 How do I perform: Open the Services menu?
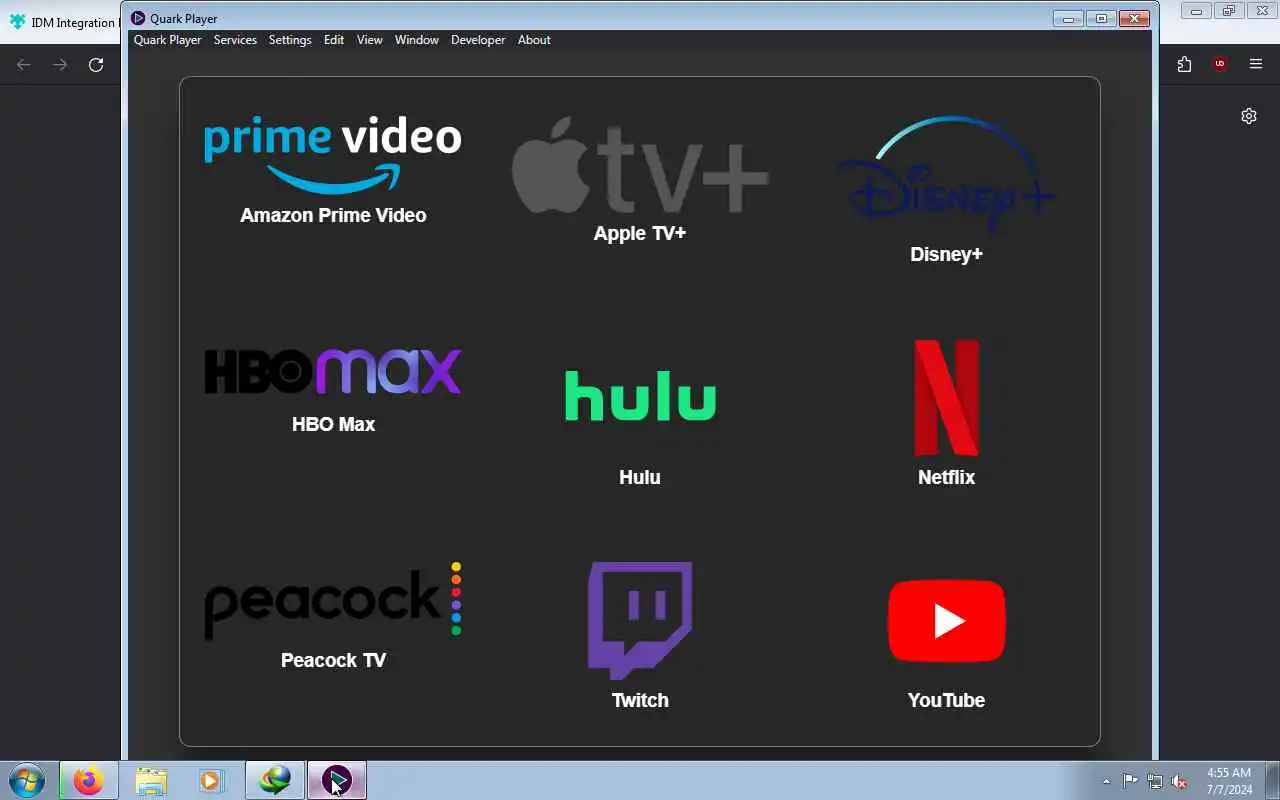[x=235, y=40]
